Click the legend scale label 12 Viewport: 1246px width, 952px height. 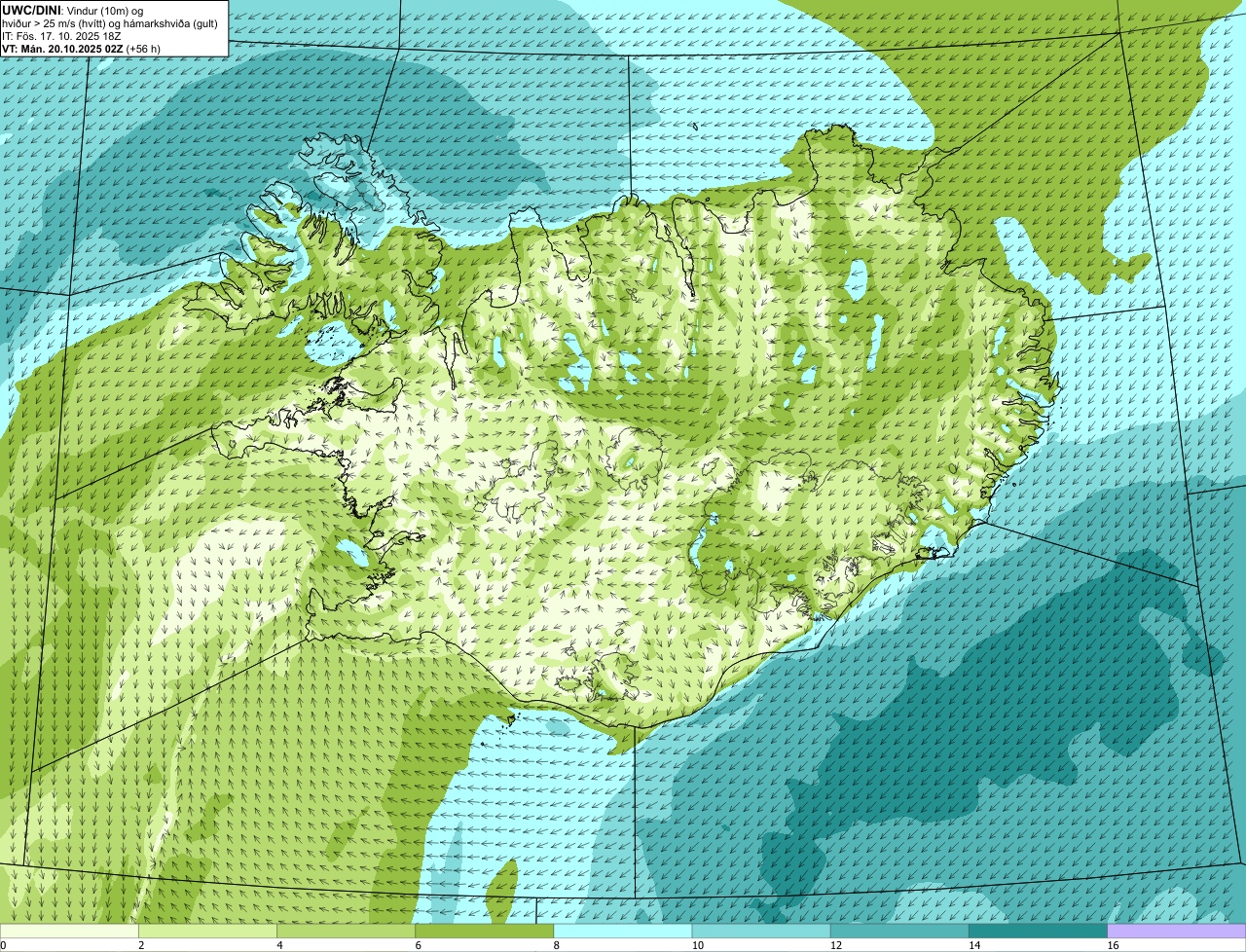pos(836,945)
